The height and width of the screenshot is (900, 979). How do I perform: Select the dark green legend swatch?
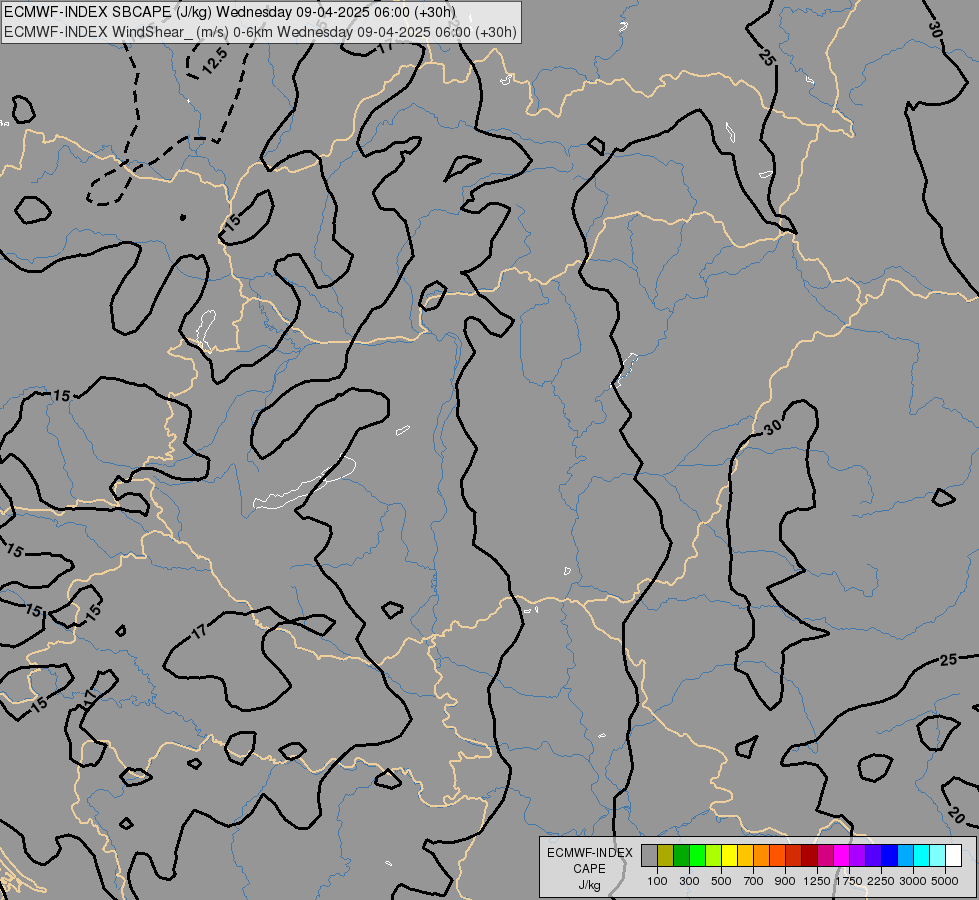[682, 856]
